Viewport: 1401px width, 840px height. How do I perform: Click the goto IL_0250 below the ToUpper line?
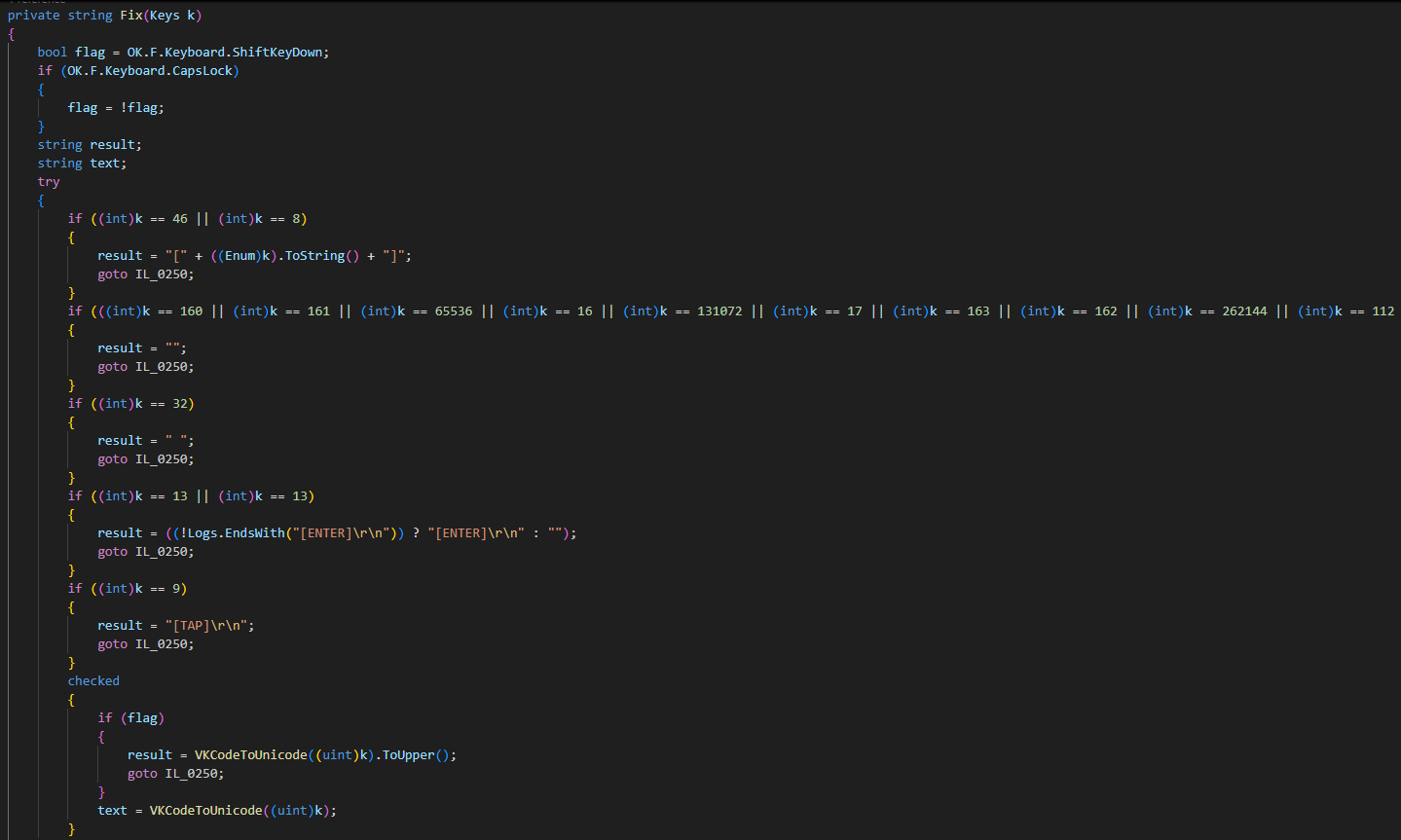click(x=176, y=774)
